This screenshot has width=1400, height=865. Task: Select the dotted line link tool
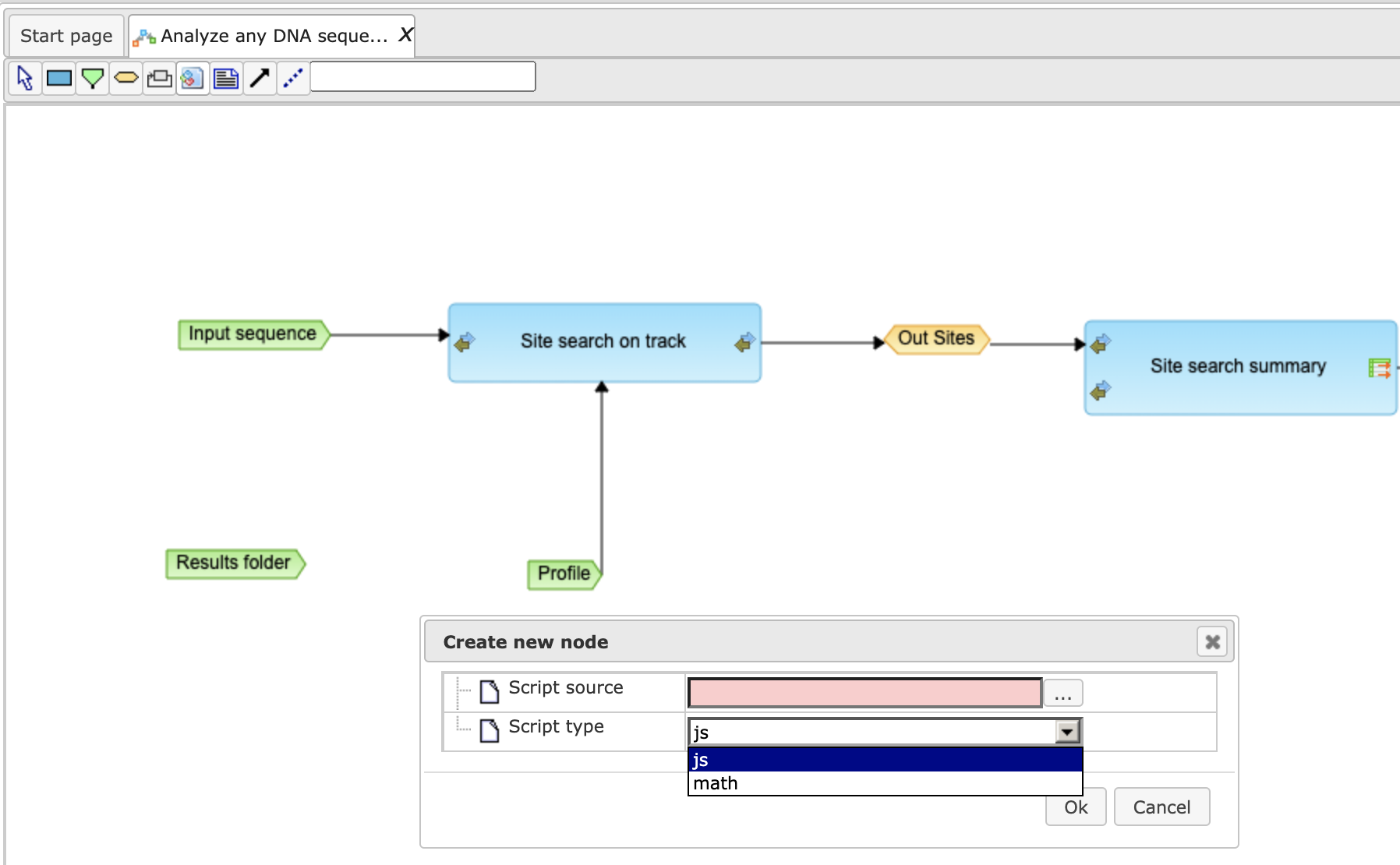pyautogui.click(x=293, y=78)
